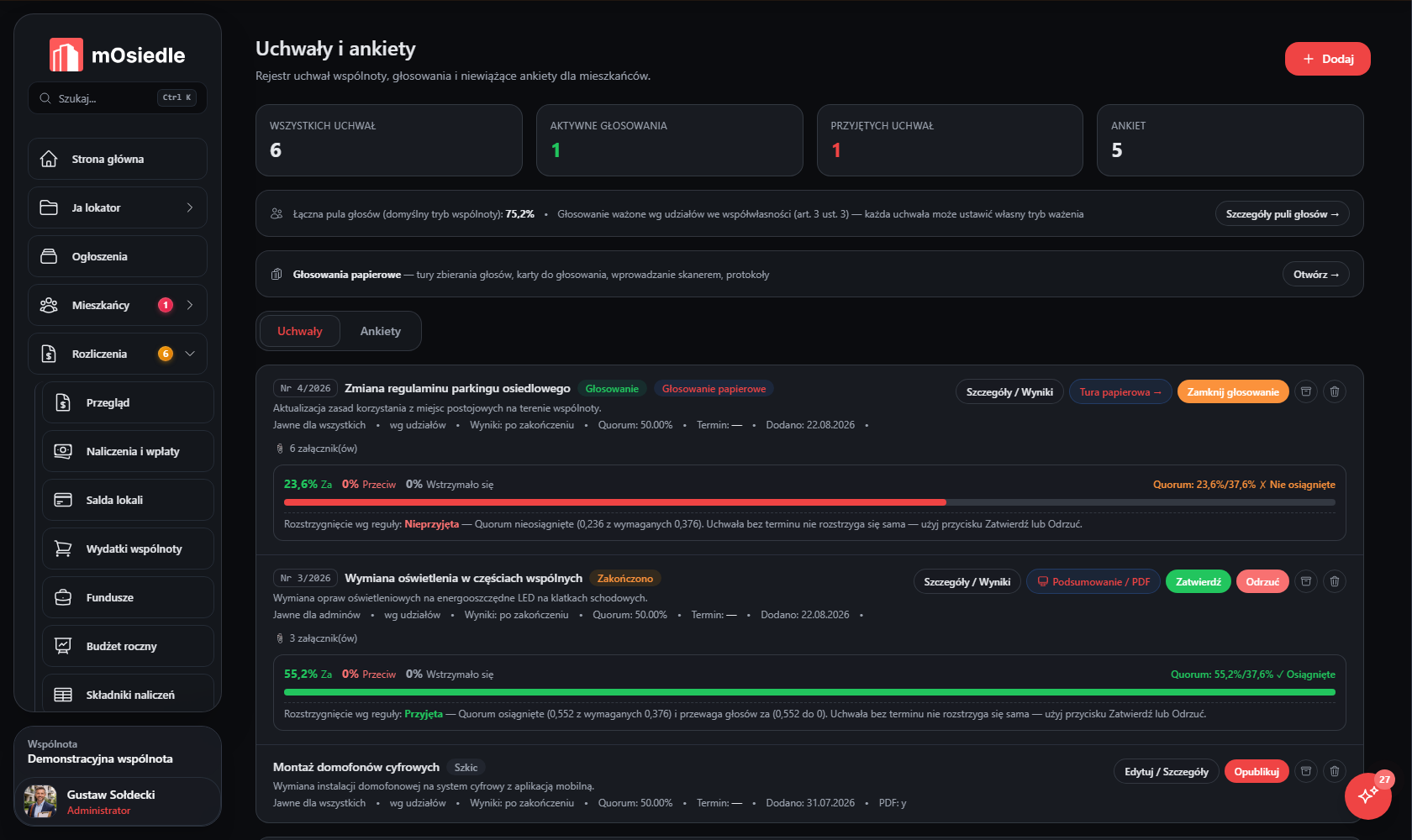Open Strona główna home icon
Viewport: 1412px width, 840px height.
pyautogui.click(x=50, y=159)
